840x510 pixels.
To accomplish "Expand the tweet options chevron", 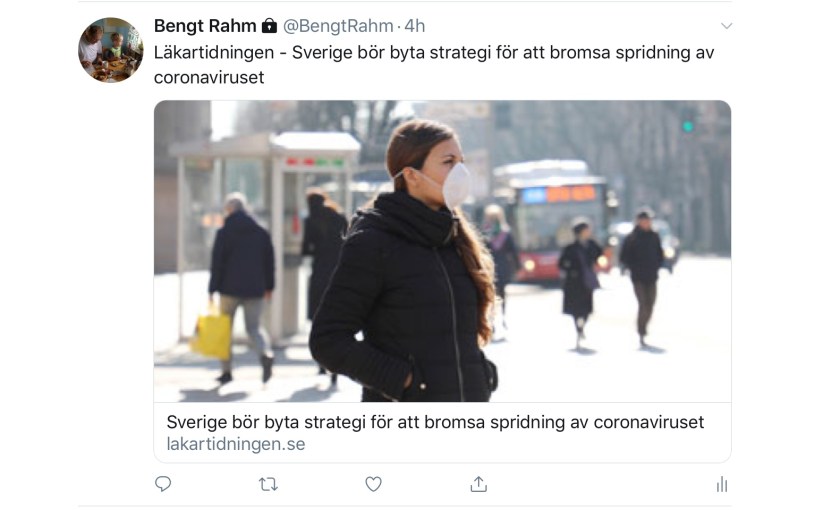I will click(726, 26).
